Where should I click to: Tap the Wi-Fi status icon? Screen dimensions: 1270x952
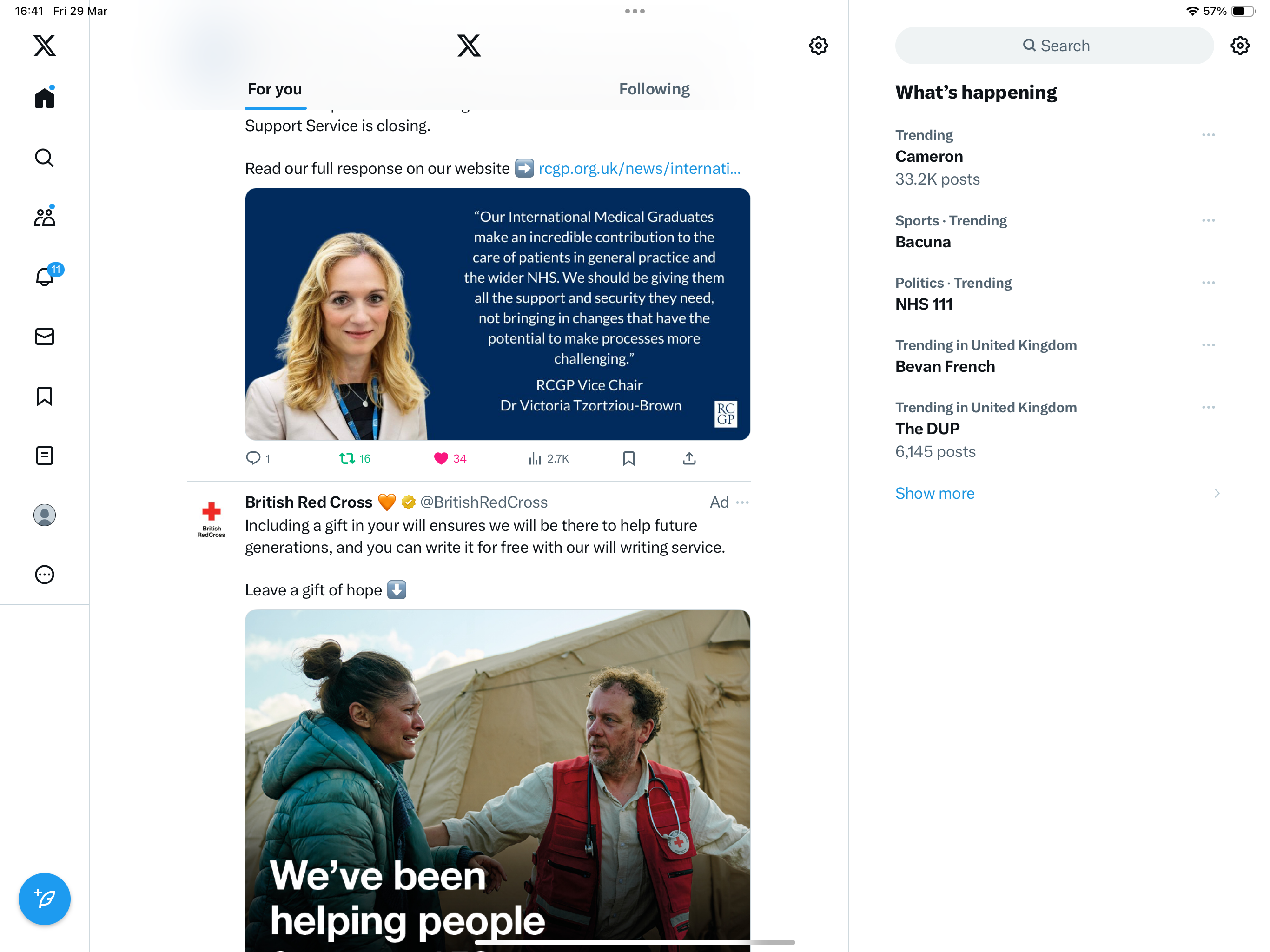coord(1192,11)
